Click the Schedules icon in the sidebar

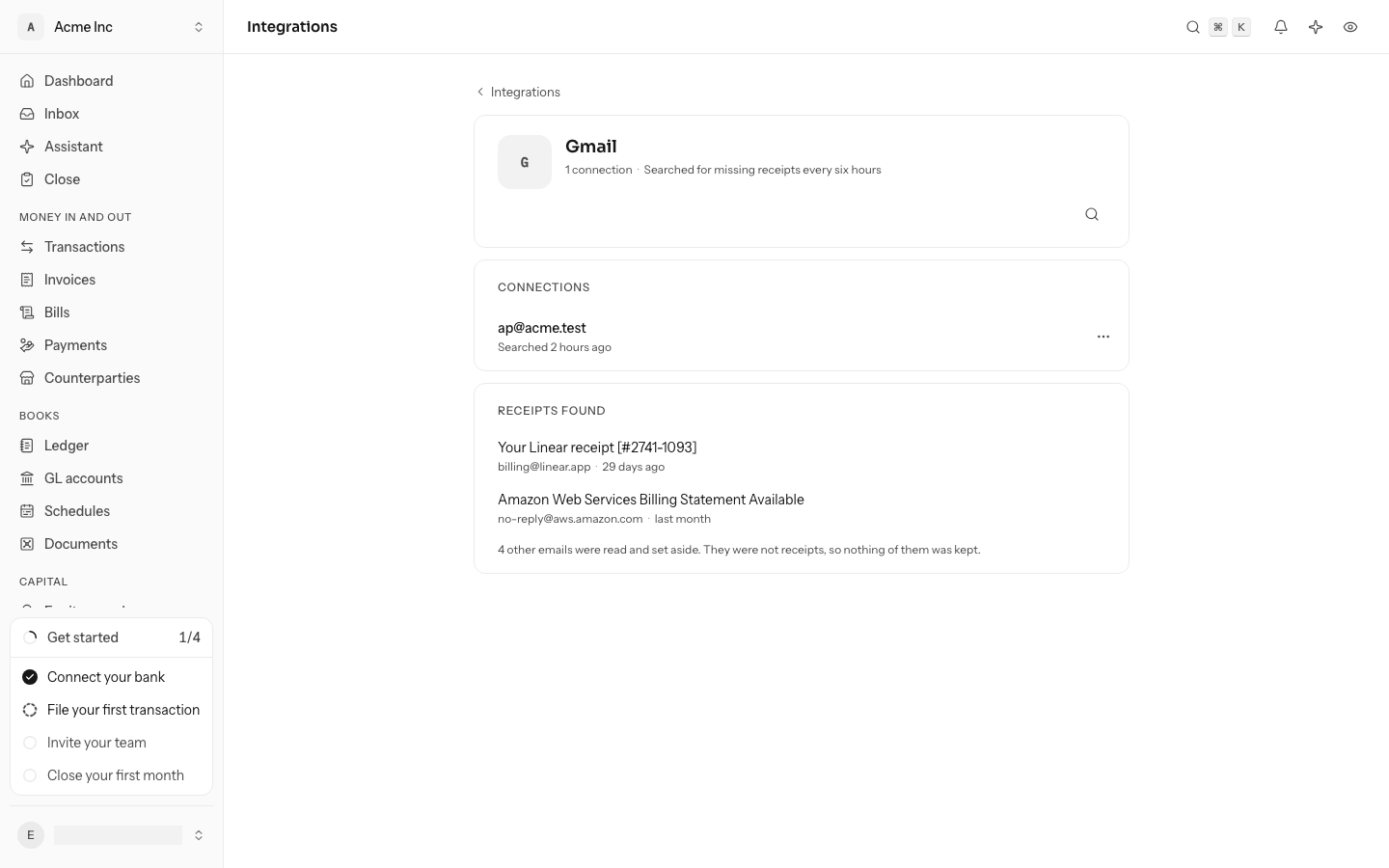(27, 511)
